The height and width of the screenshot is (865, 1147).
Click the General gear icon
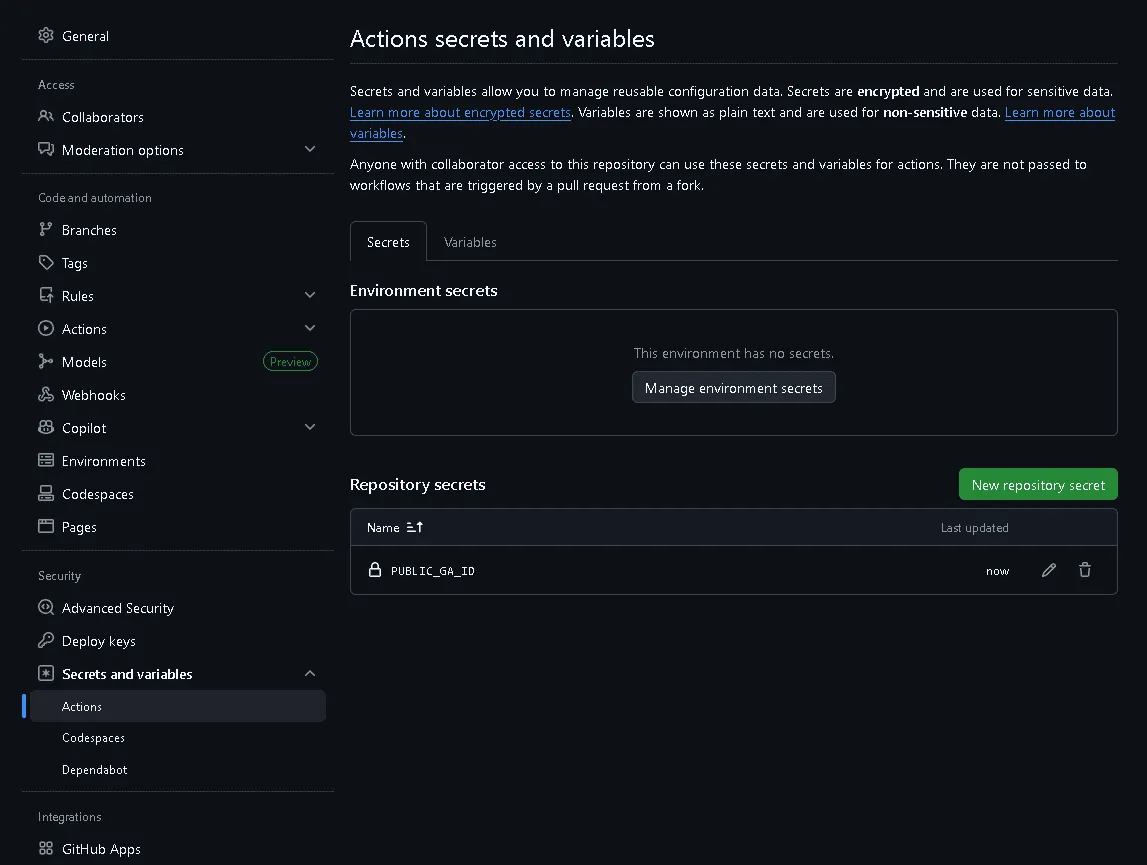[46, 36]
